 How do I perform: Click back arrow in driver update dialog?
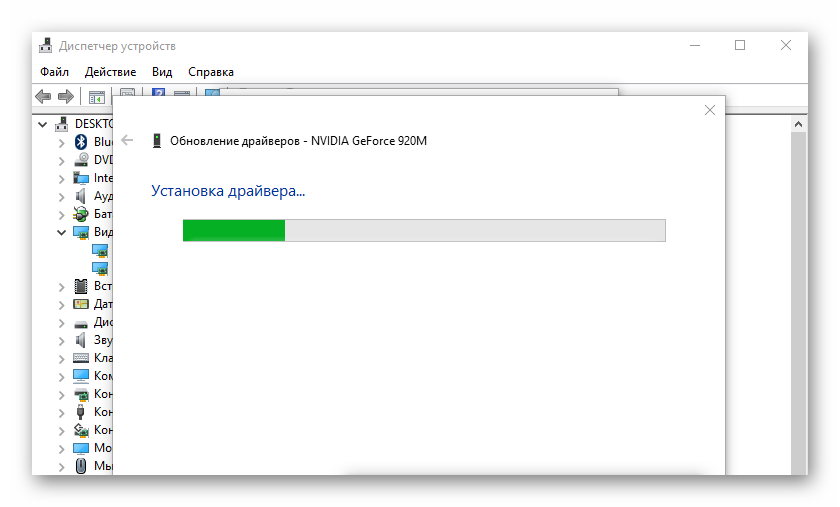coord(127,141)
